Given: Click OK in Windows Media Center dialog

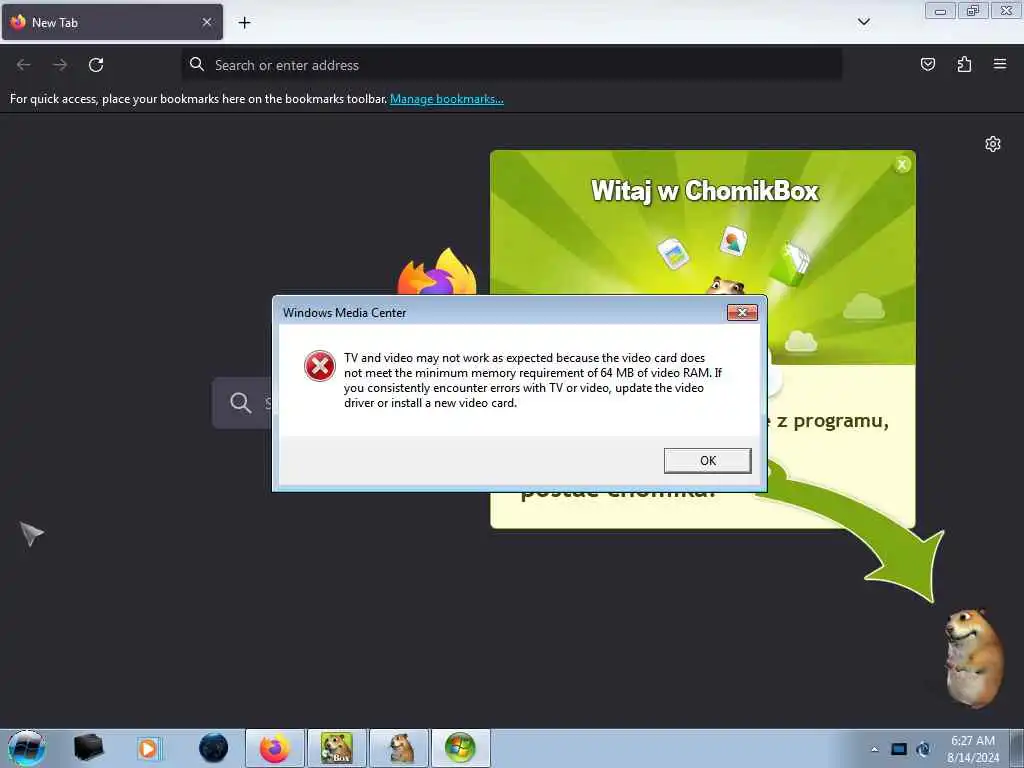Looking at the screenshot, I should [707, 460].
